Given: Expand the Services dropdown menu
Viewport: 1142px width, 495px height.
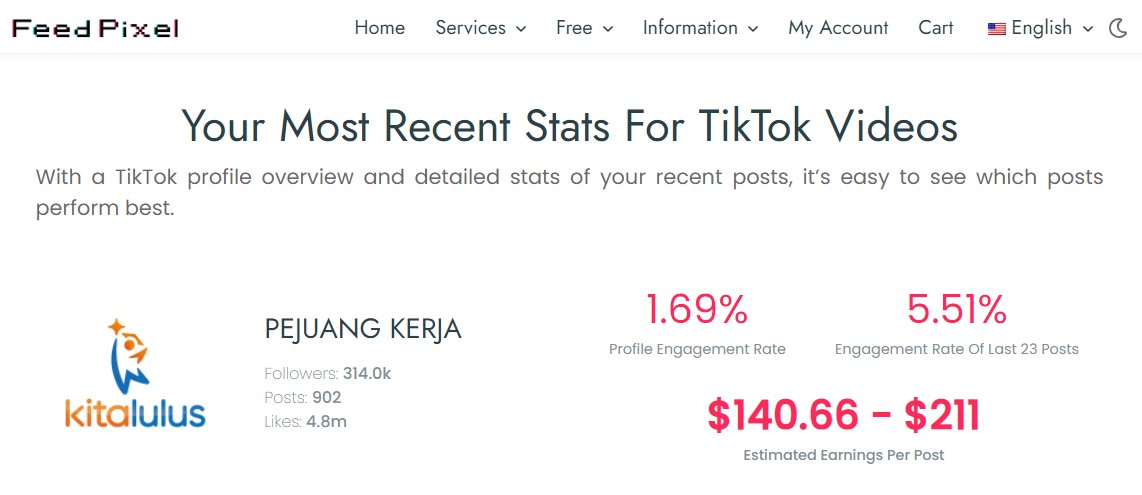Looking at the screenshot, I should pos(480,28).
